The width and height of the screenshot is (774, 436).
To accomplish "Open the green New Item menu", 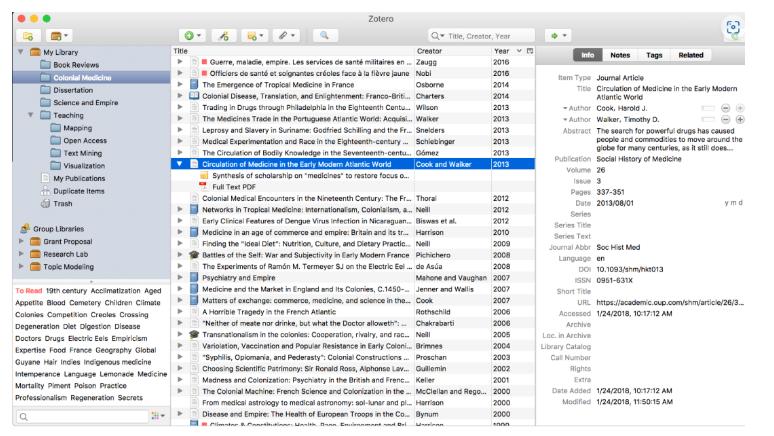I will 193,36.
